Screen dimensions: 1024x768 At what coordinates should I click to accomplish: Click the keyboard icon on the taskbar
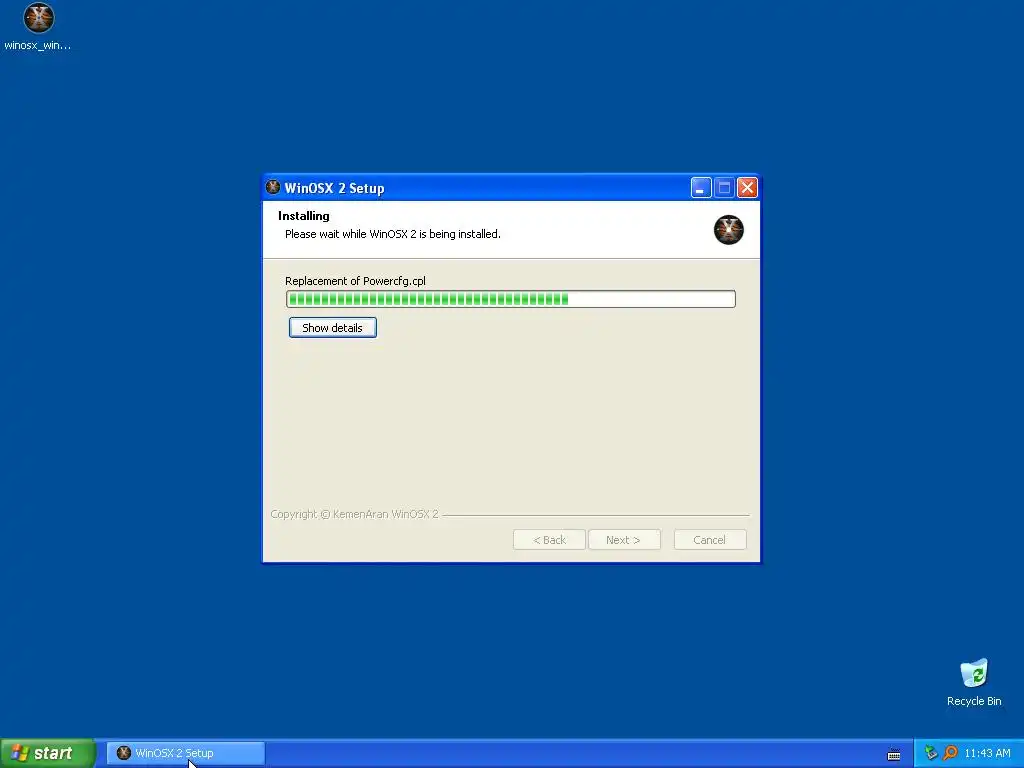[894, 755]
